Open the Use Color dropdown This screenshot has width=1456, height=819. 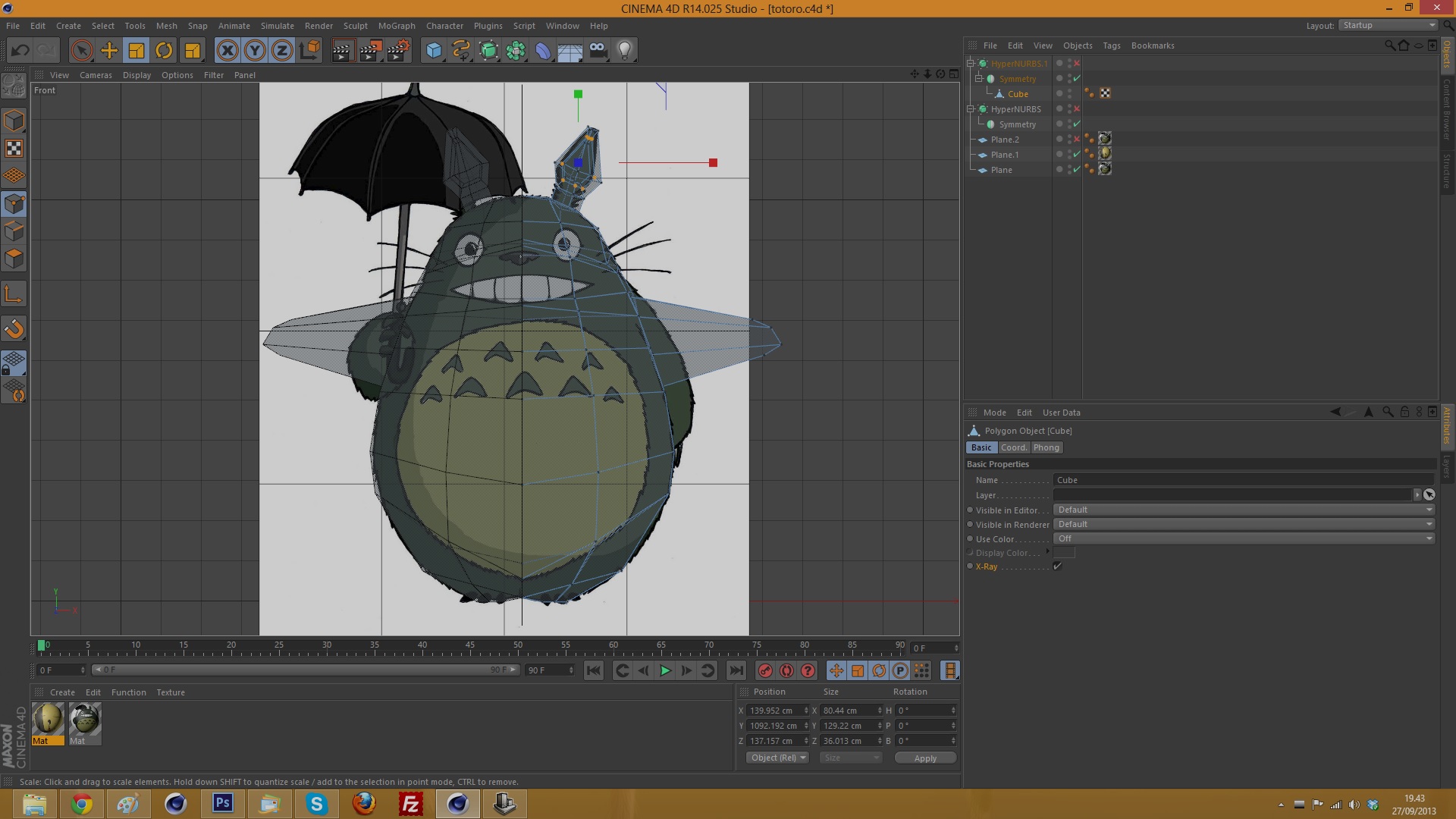pos(1244,538)
